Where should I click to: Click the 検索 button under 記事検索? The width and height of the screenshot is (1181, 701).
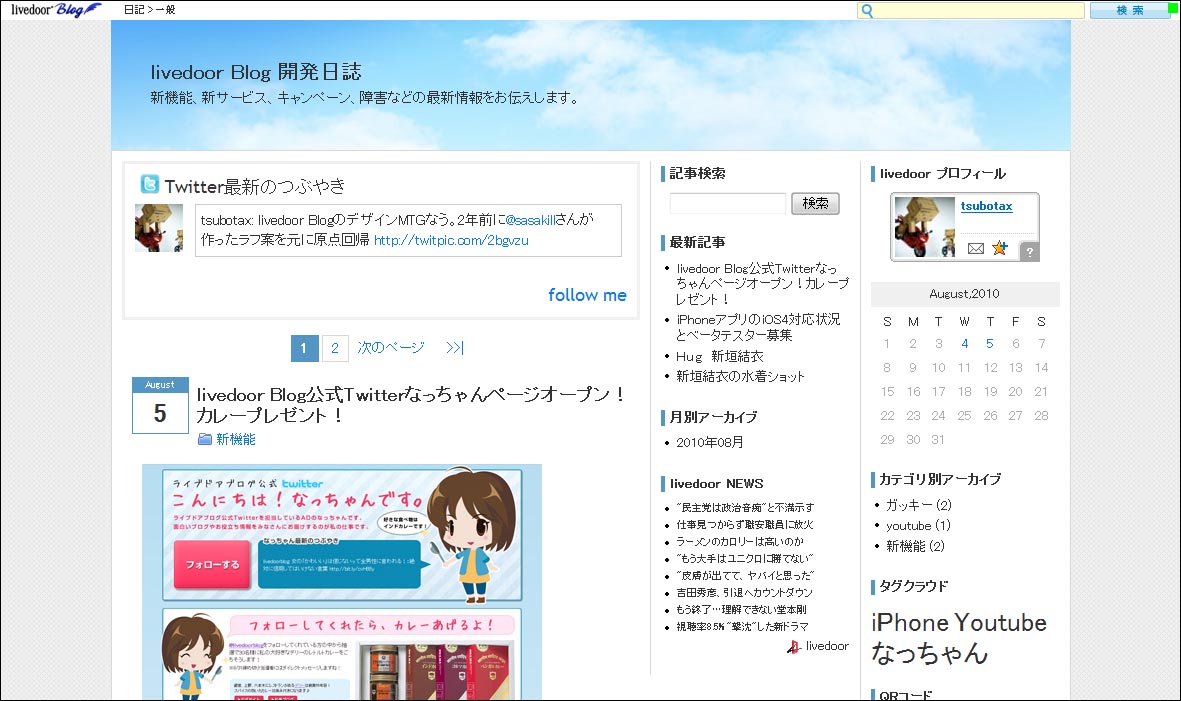coord(815,203)
